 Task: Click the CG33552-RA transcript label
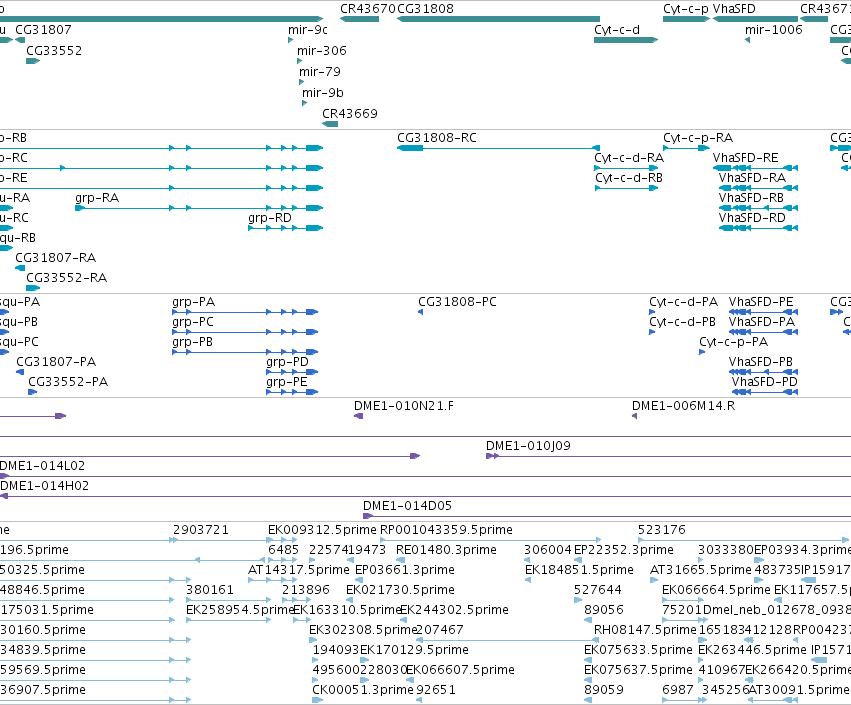coord(67,278)
